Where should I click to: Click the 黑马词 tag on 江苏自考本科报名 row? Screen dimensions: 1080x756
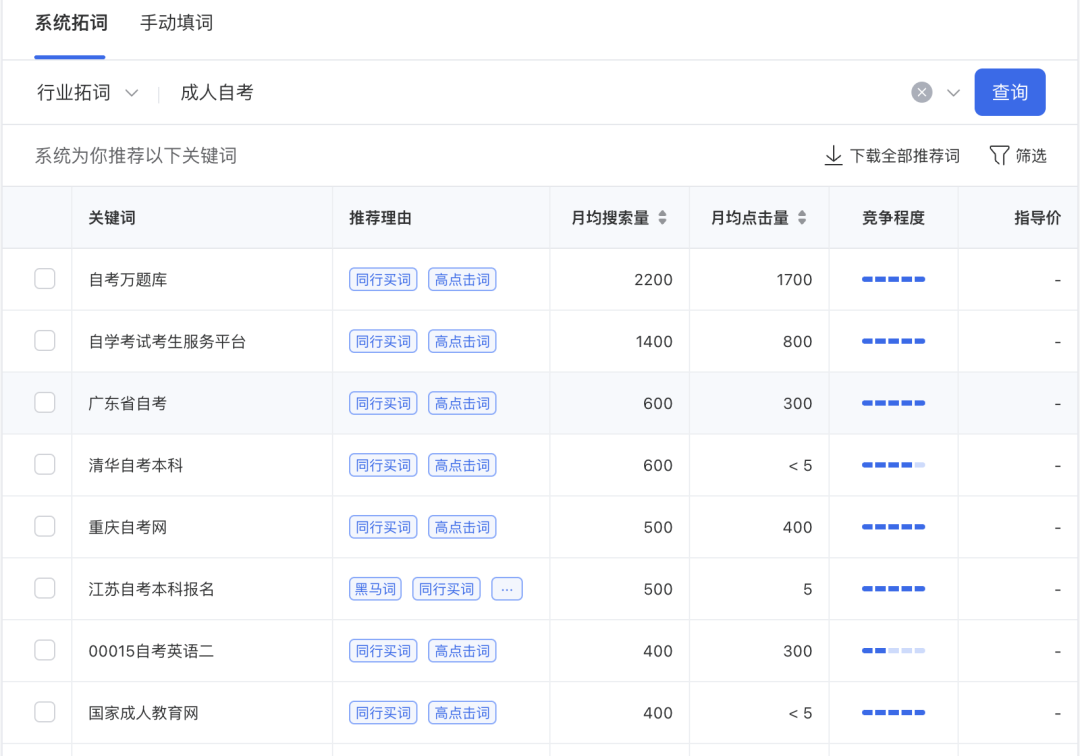tap(375, 589)
